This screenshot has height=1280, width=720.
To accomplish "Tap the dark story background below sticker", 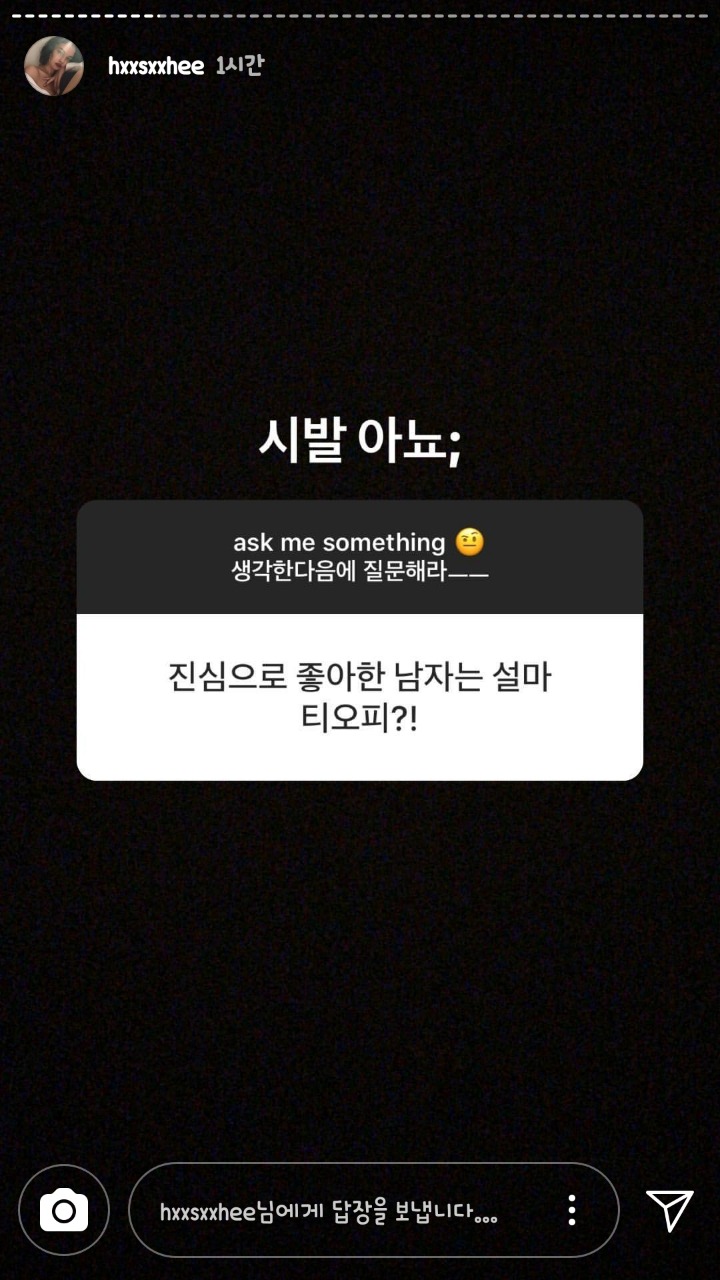I will pos(360,960).
